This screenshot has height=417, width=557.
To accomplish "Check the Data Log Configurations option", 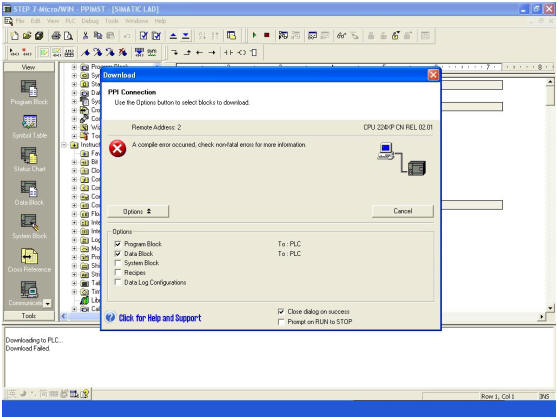I will 118,282.
